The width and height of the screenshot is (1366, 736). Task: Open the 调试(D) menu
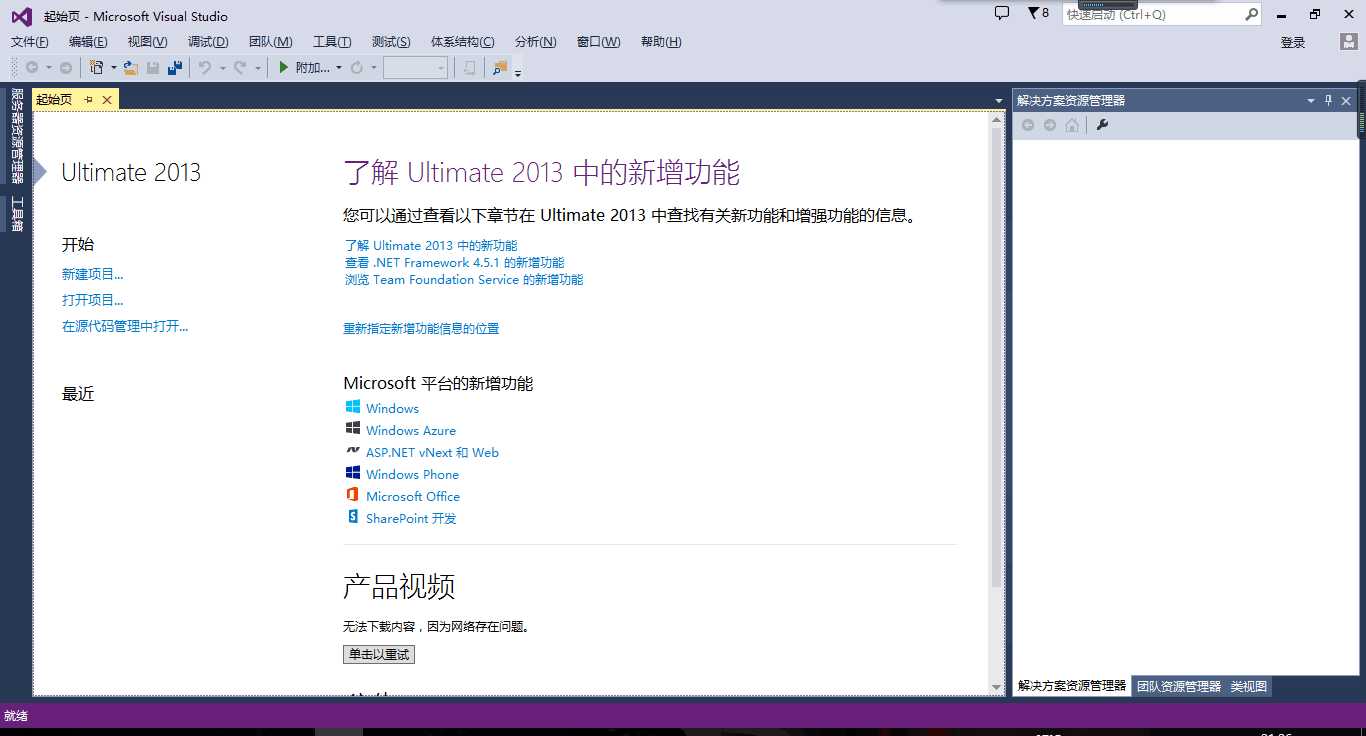[208, 42]
